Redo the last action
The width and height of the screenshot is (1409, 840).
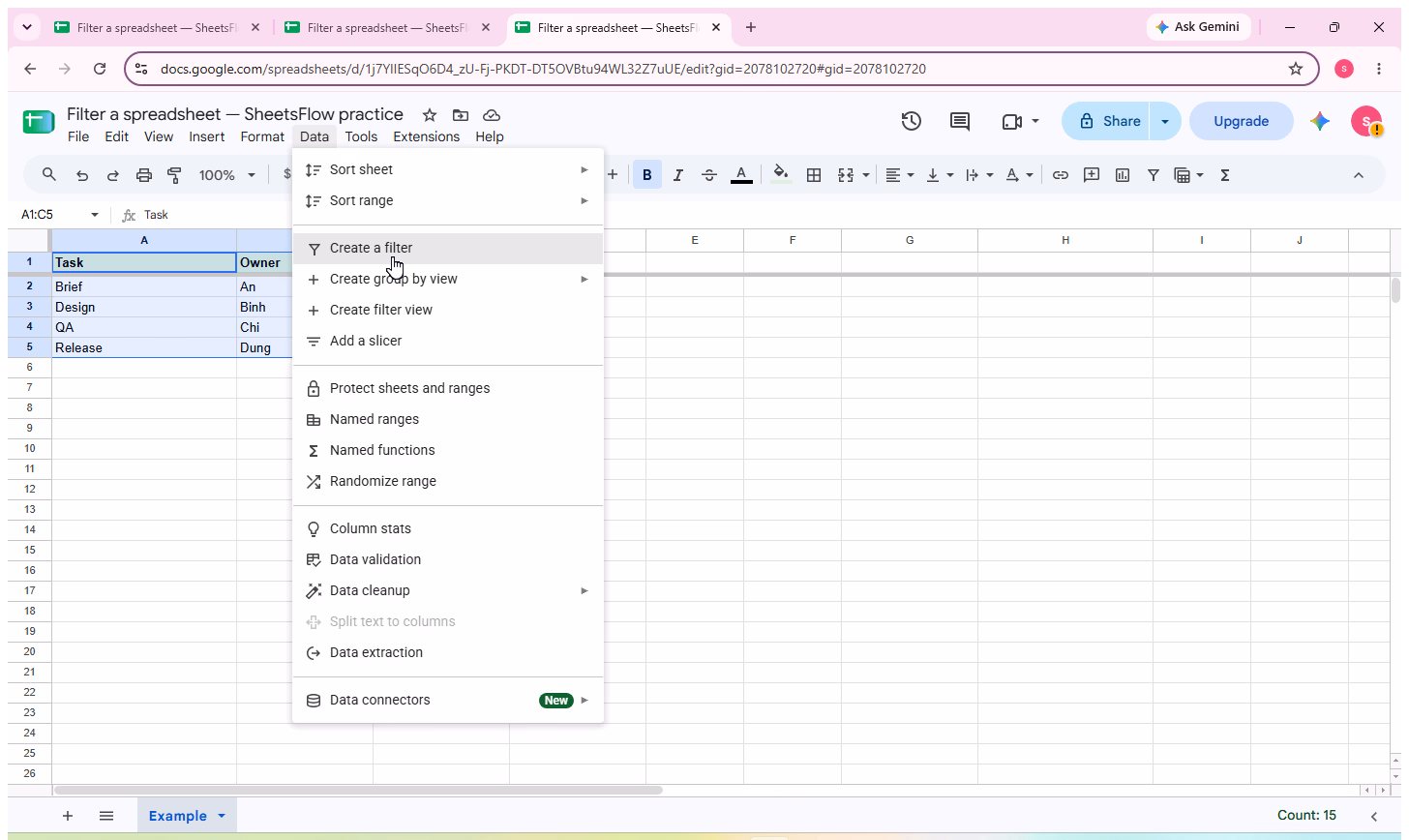click(x=113, y=175)
